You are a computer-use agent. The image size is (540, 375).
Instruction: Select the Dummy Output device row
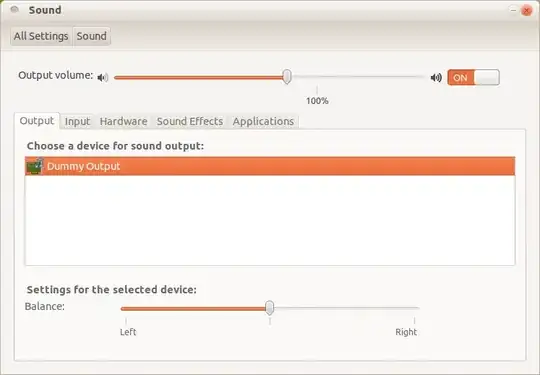(270, 166)
